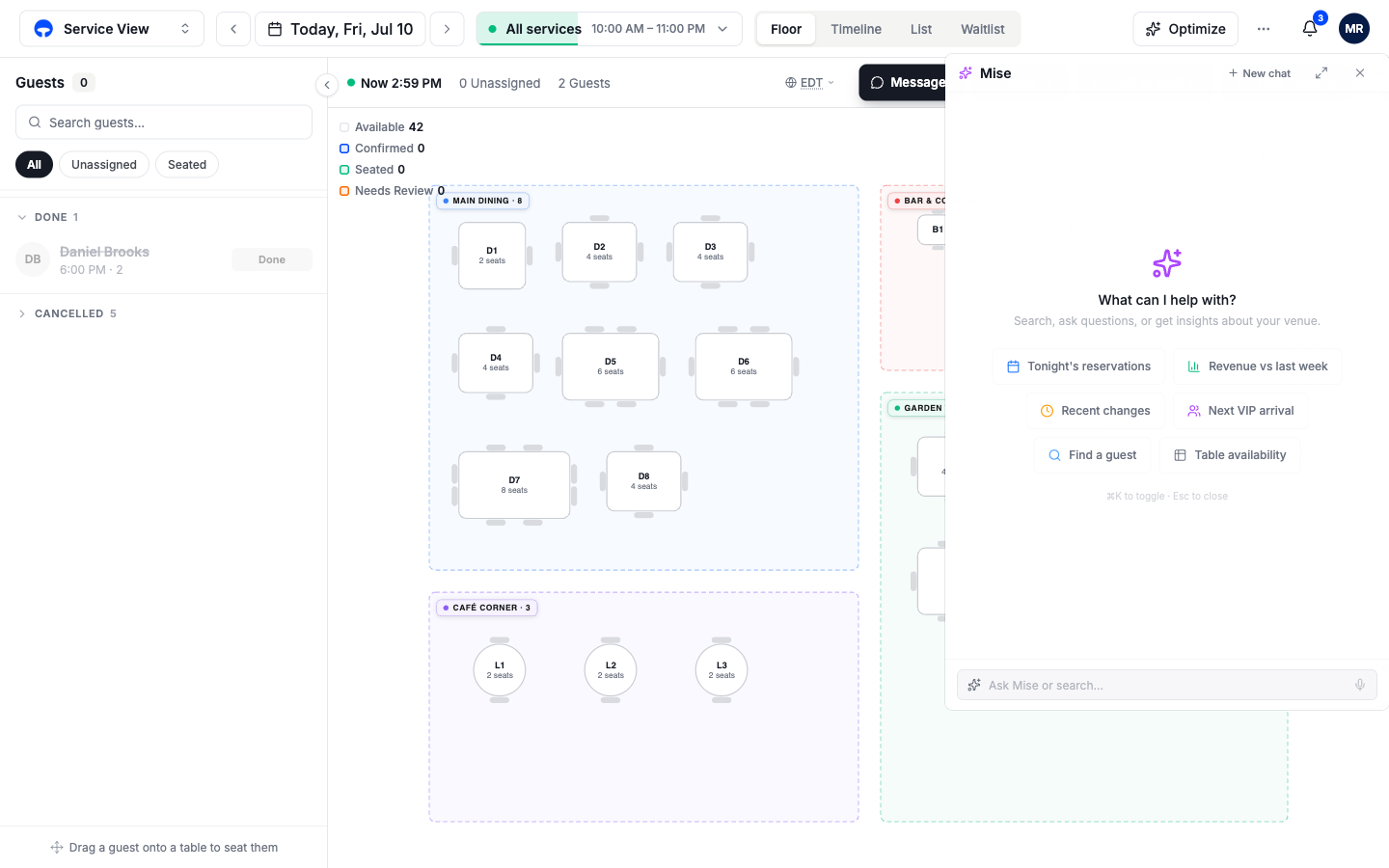Switch to the List tab
This screenshot has width=1389, height=868.
pos(921,29)
